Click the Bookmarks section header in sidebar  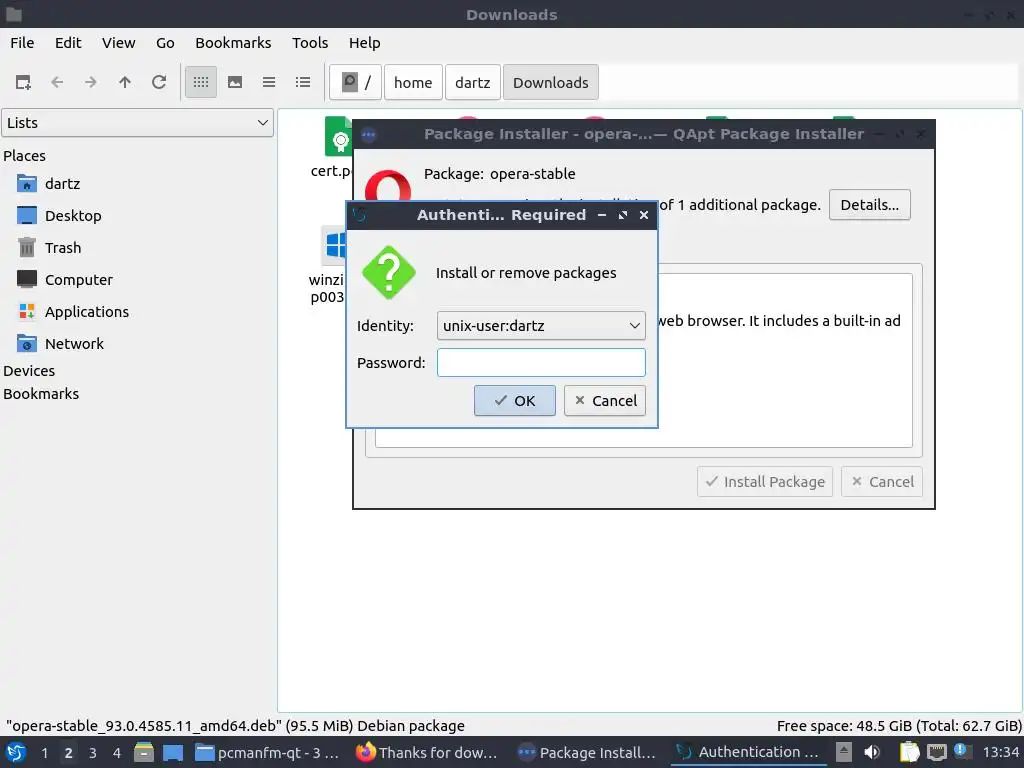pos(41,394)
